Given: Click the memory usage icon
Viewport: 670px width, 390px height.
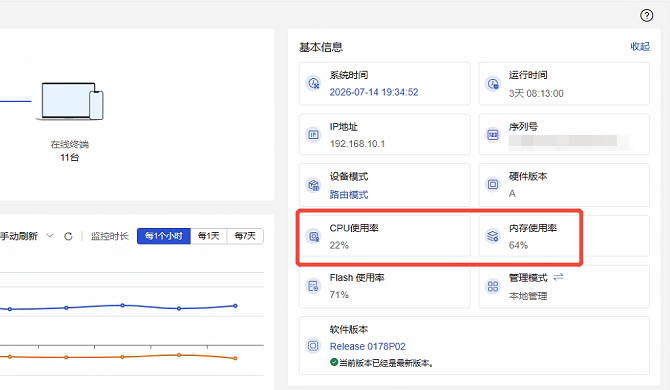Looking at the screenshot, I should (493, 236).
